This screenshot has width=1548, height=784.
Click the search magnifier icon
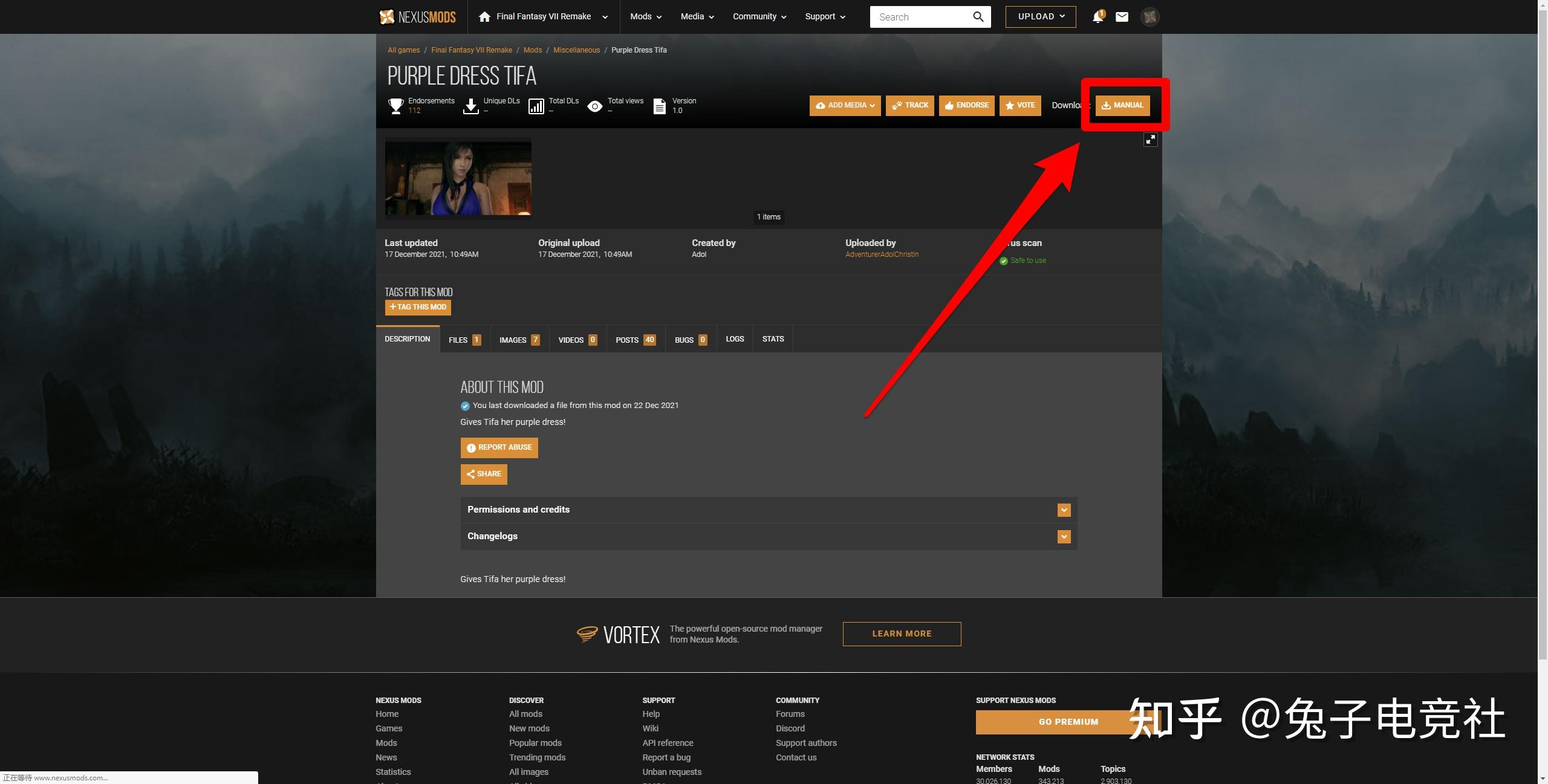point(978,17)
